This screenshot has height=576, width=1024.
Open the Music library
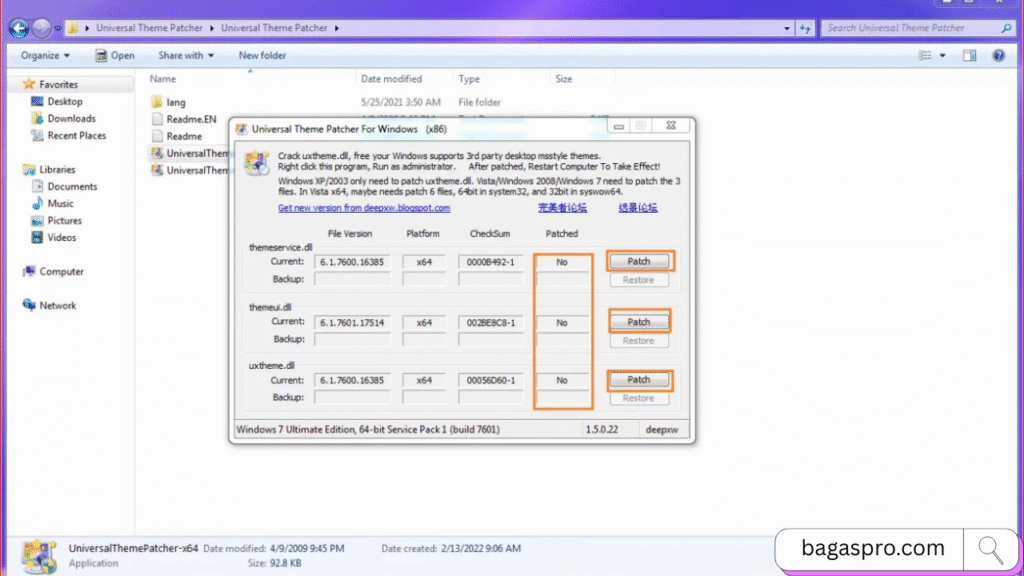[60, 204]
